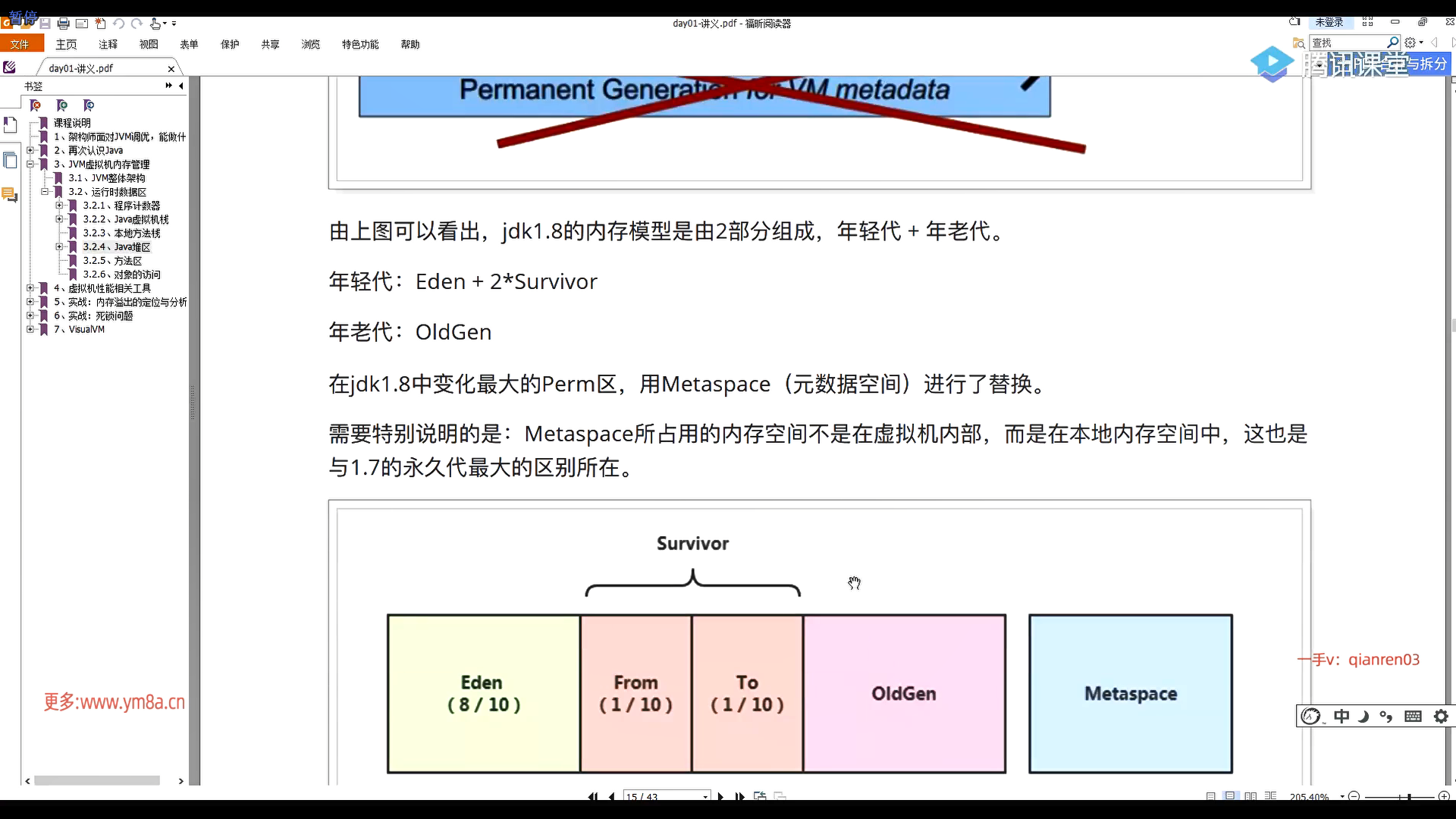Click the undo arrow icon
Viewport: 1456px width, 819px height.
pos(118,24)
